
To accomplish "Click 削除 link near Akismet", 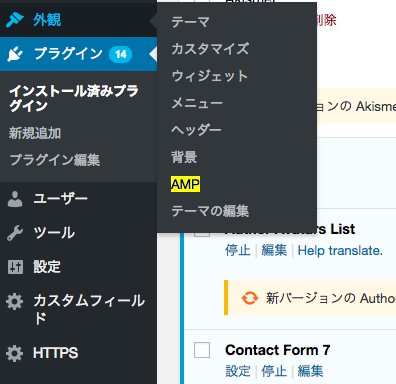I will [x=326, y=20].
